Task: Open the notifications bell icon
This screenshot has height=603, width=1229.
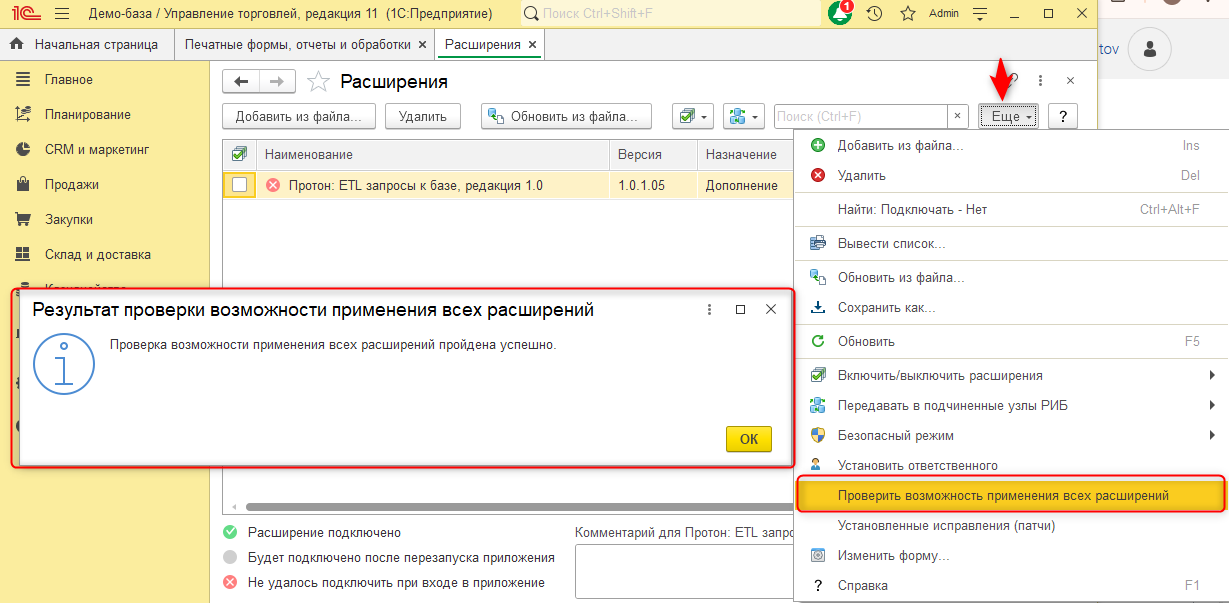Action: point(838,14)
